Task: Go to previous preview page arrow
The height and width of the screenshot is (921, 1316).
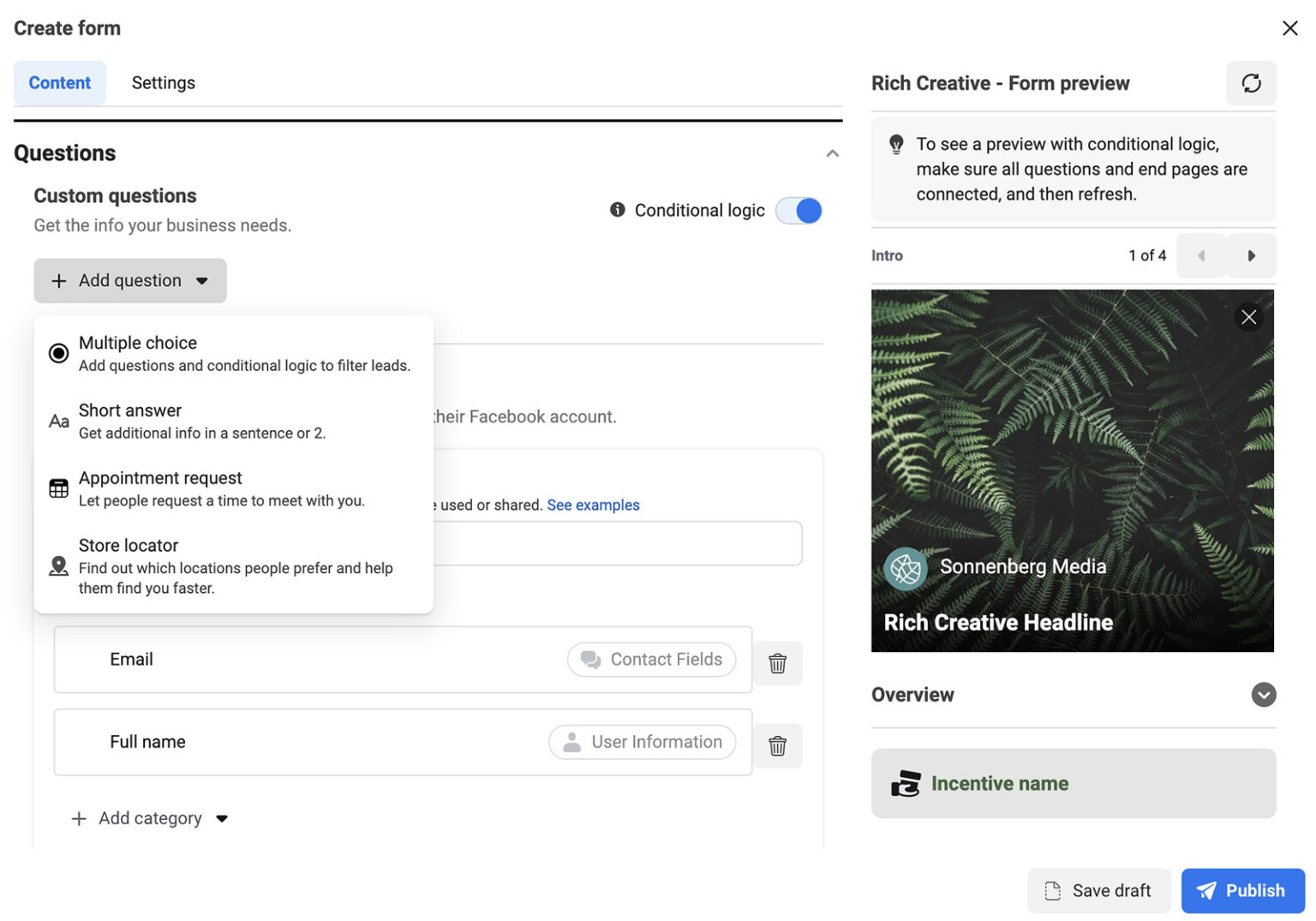Action: point(1201,255)
